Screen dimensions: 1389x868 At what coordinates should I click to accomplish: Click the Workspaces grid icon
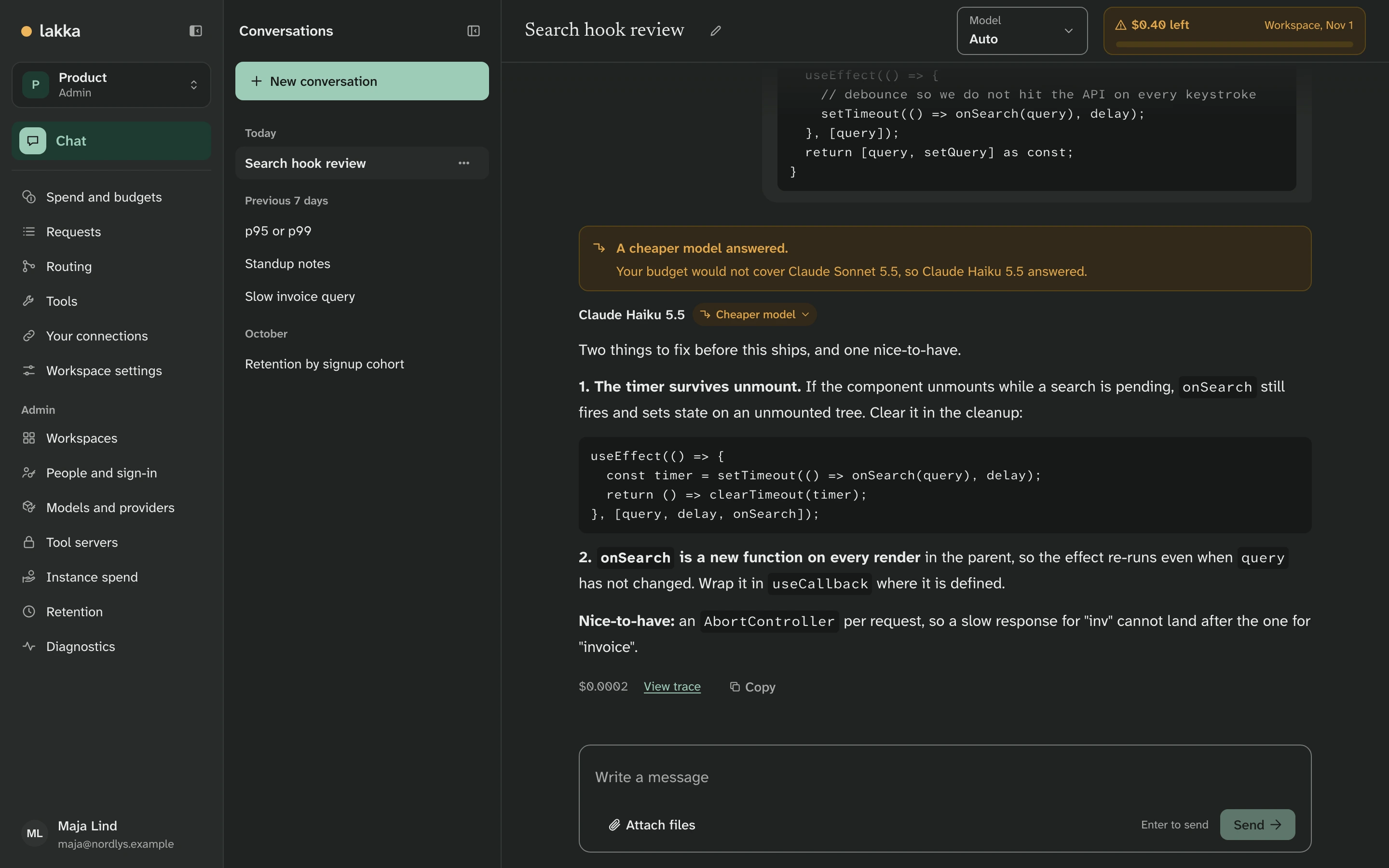[29, 438]
